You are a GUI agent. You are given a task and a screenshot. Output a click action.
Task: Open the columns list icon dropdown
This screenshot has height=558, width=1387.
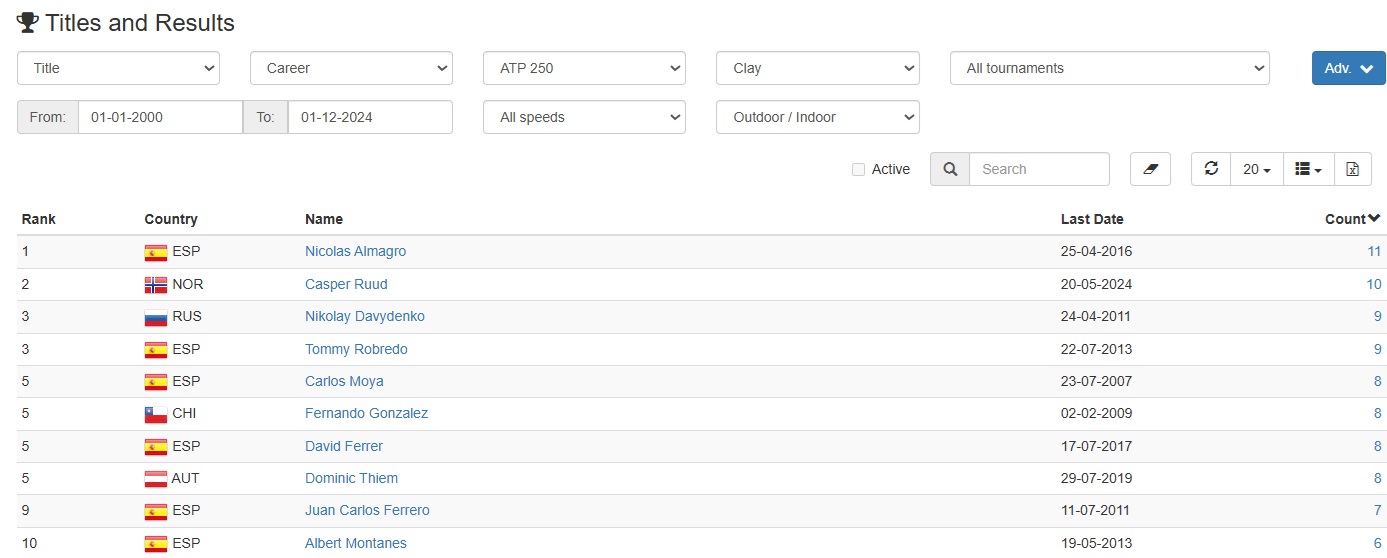1308,169
